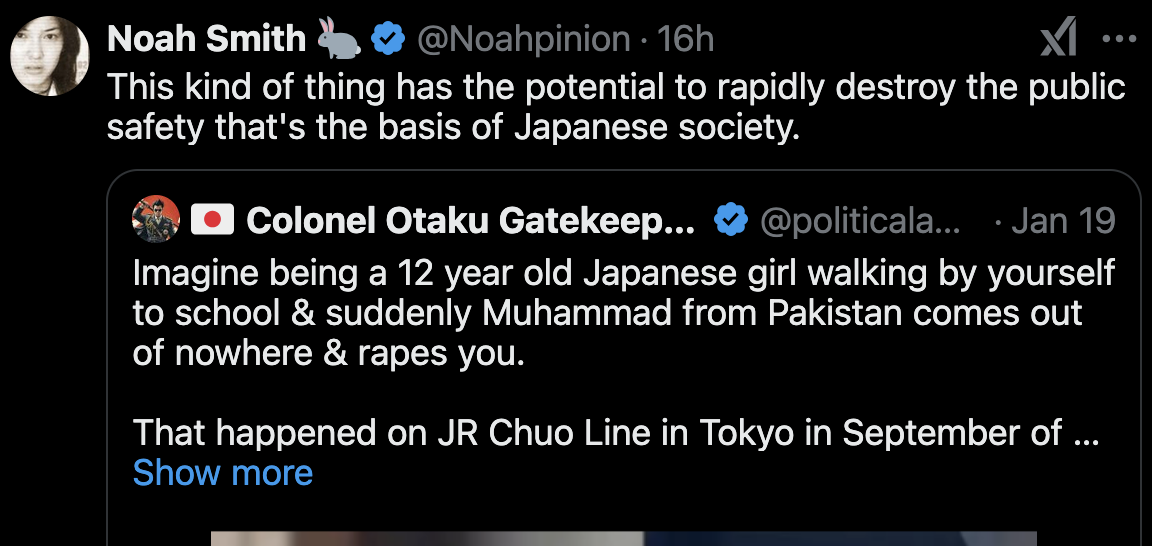Click the separator dot before Jan 19
This screenshot has width=1152, height=546.
tap(998, 221)
